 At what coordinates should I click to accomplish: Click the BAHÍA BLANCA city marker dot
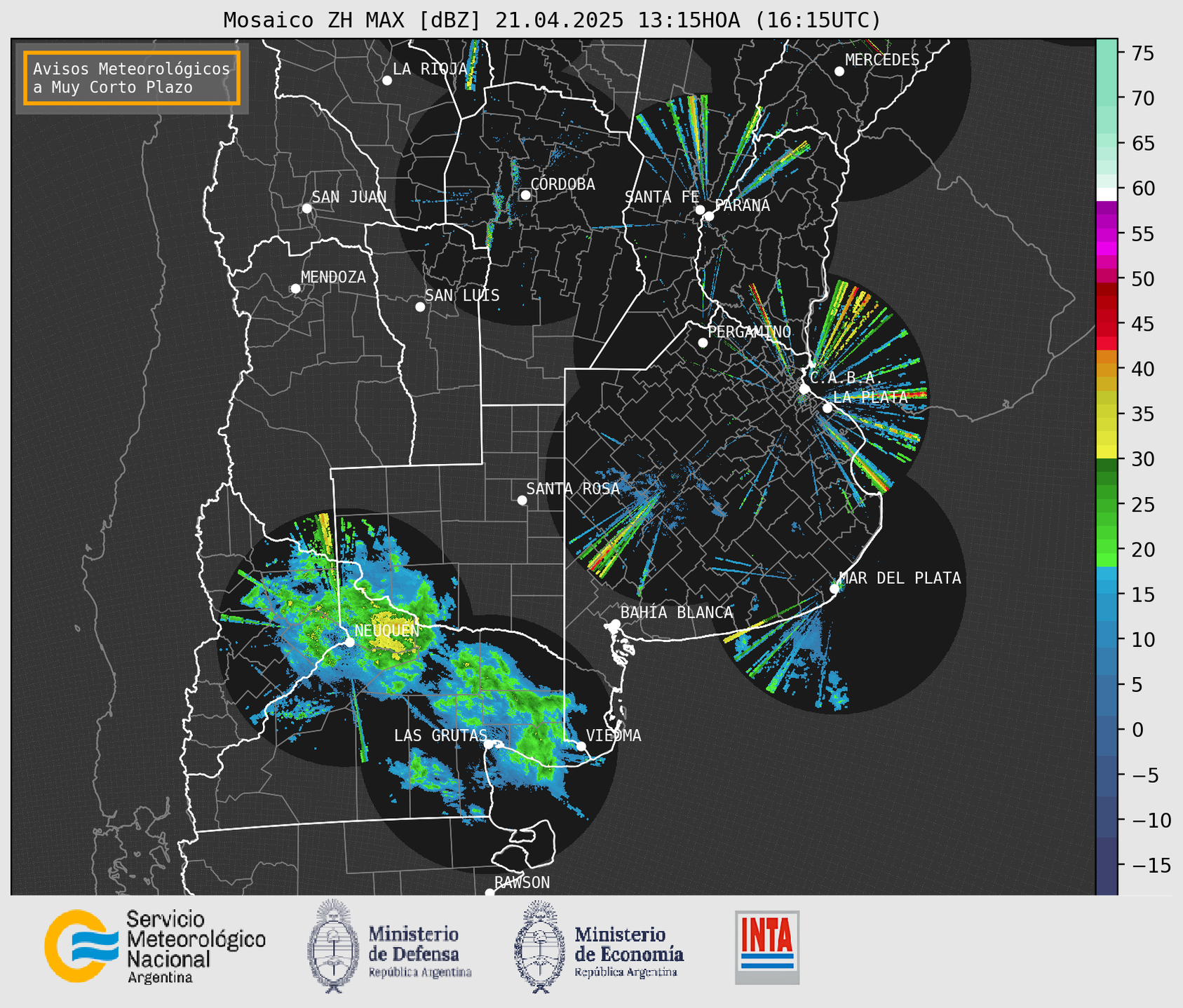pos(615,624)
